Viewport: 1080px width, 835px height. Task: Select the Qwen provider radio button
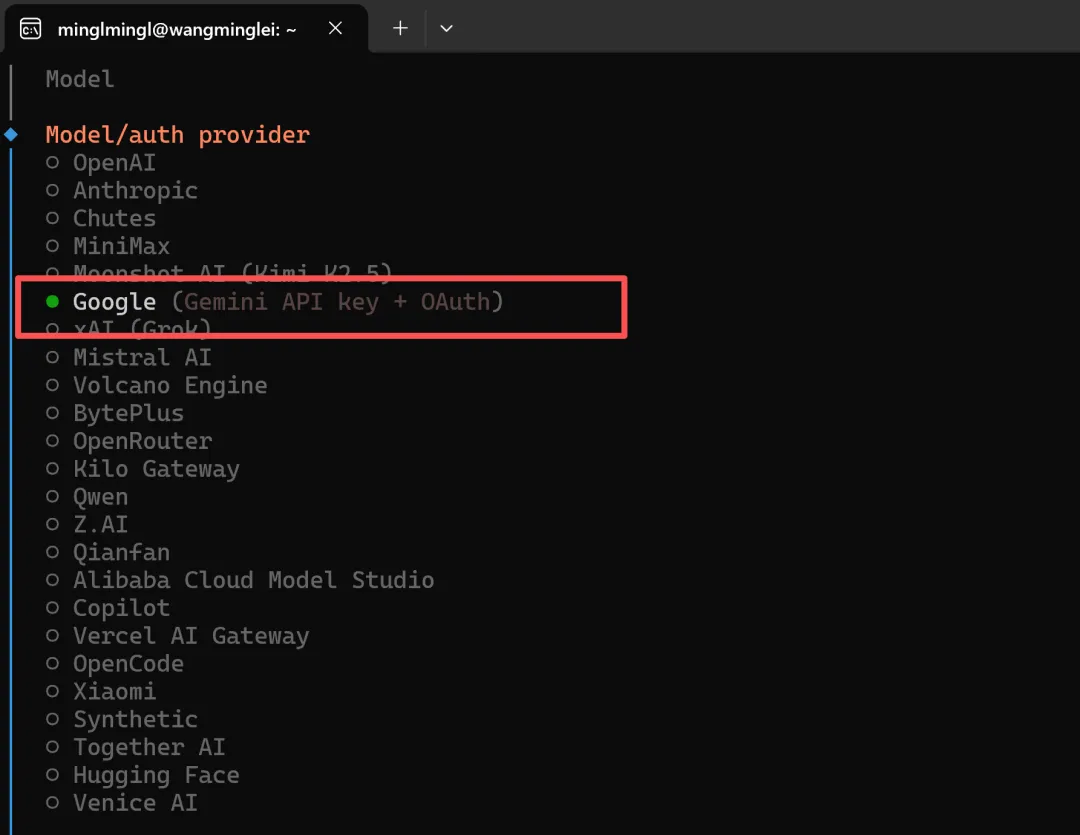[53, 497]
